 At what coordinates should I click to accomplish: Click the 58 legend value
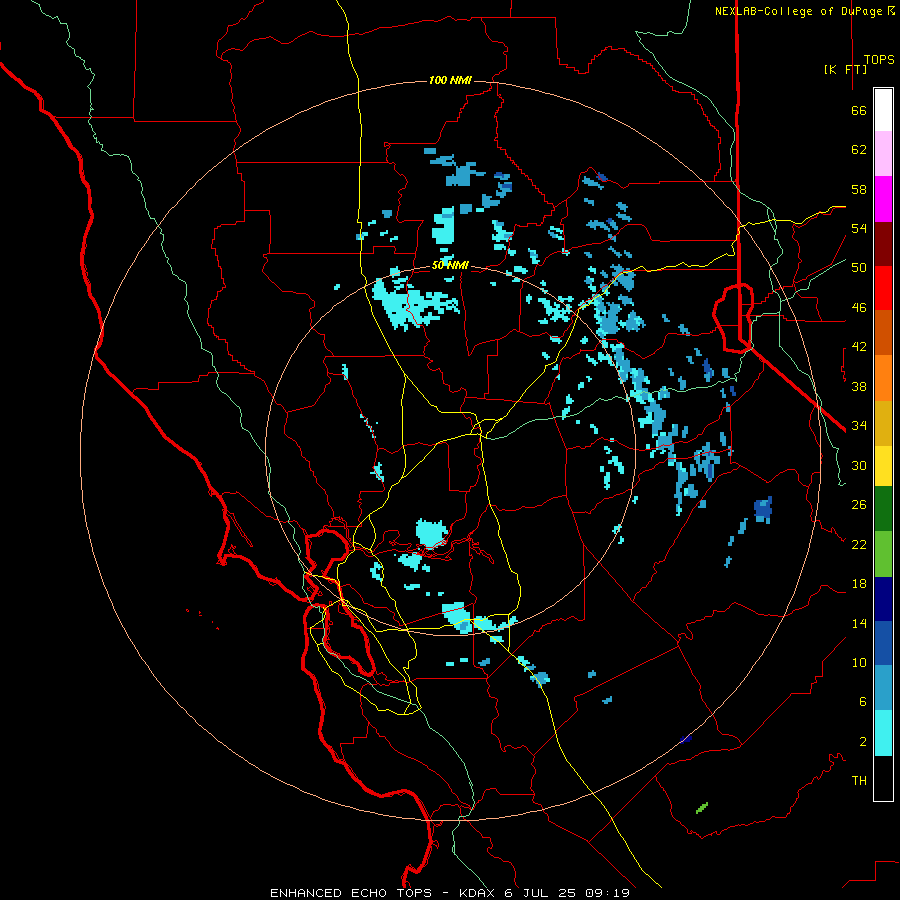[859, 189]
